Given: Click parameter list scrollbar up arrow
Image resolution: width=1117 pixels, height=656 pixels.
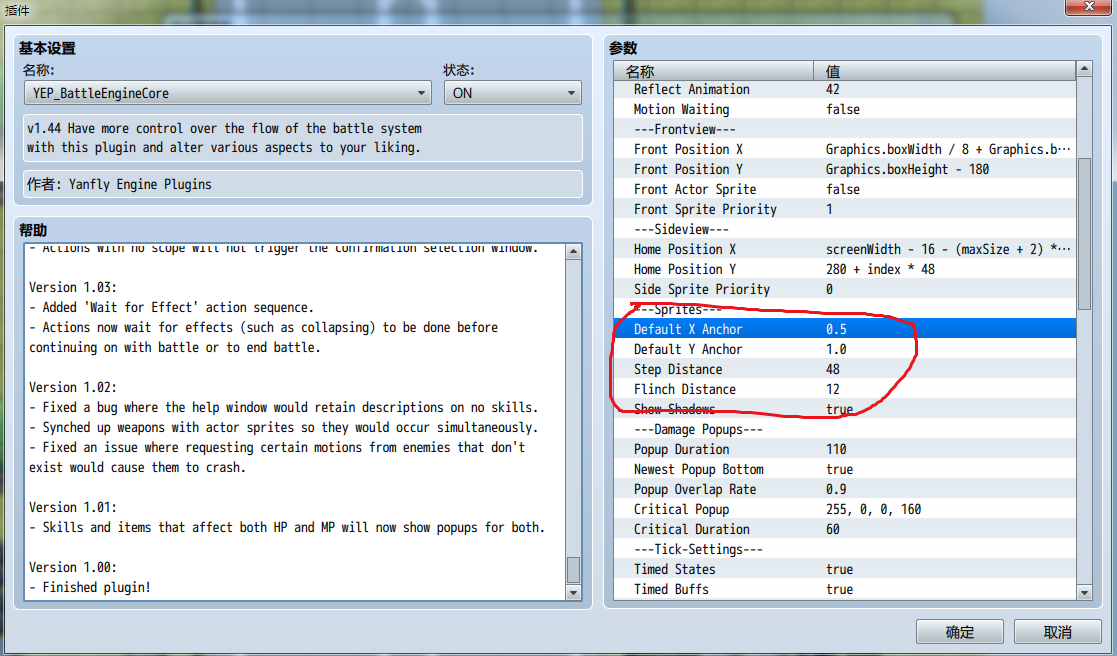Looking at the screenshot, I should click(1084, 69).
